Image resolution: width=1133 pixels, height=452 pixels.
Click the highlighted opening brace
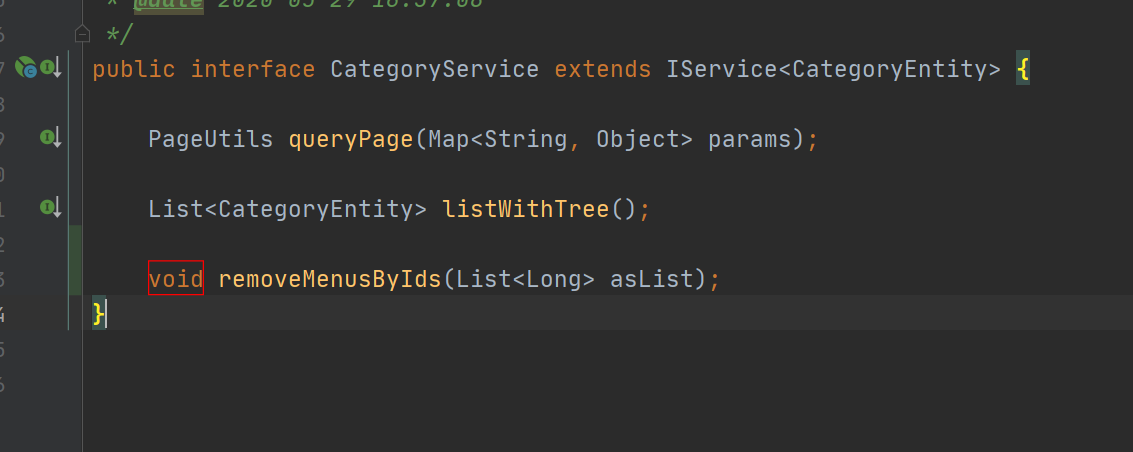click(x=1022, y=69)
